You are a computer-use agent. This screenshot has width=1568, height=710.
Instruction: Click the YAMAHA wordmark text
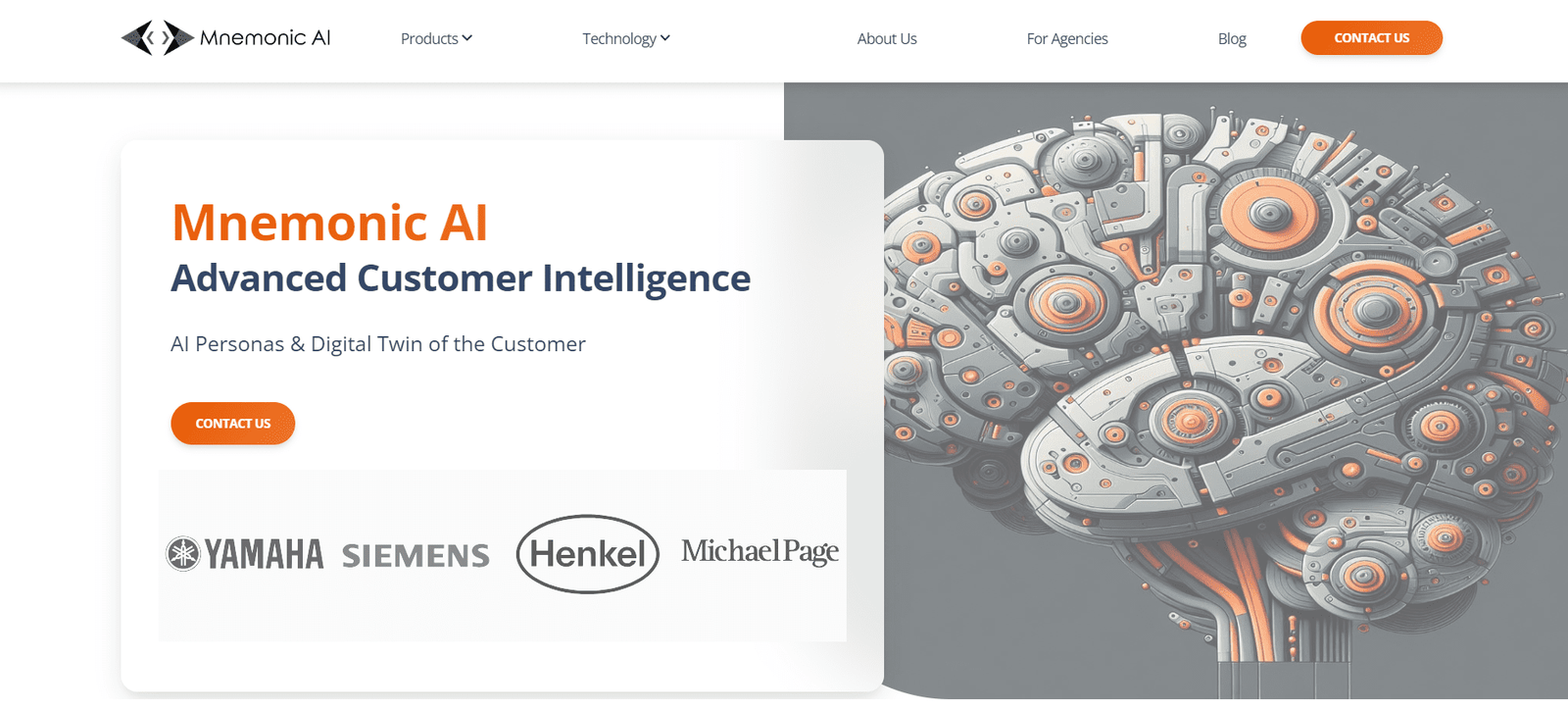[x=264, y=555]
